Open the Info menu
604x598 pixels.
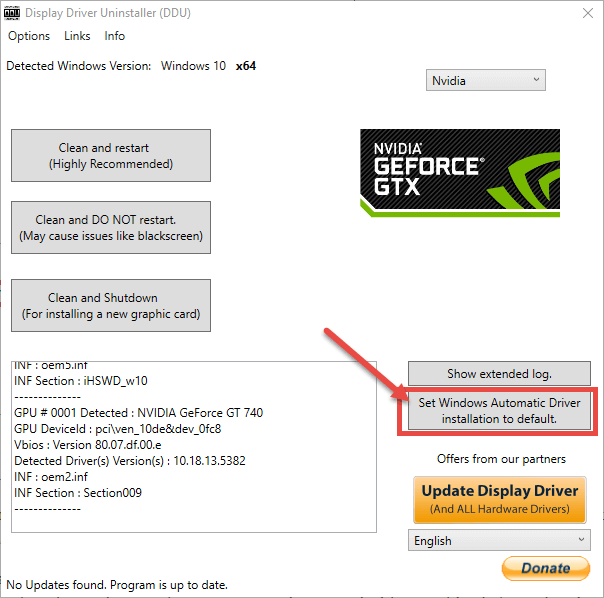[114, 36]
